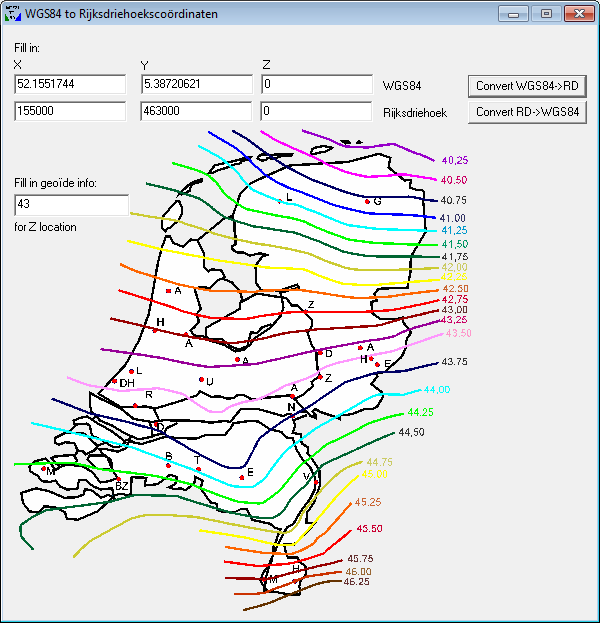This screenshot has height=623, width=600.
Task: Select the WGS84 Y field showing 5.38720621
Action: click(196, 85)
